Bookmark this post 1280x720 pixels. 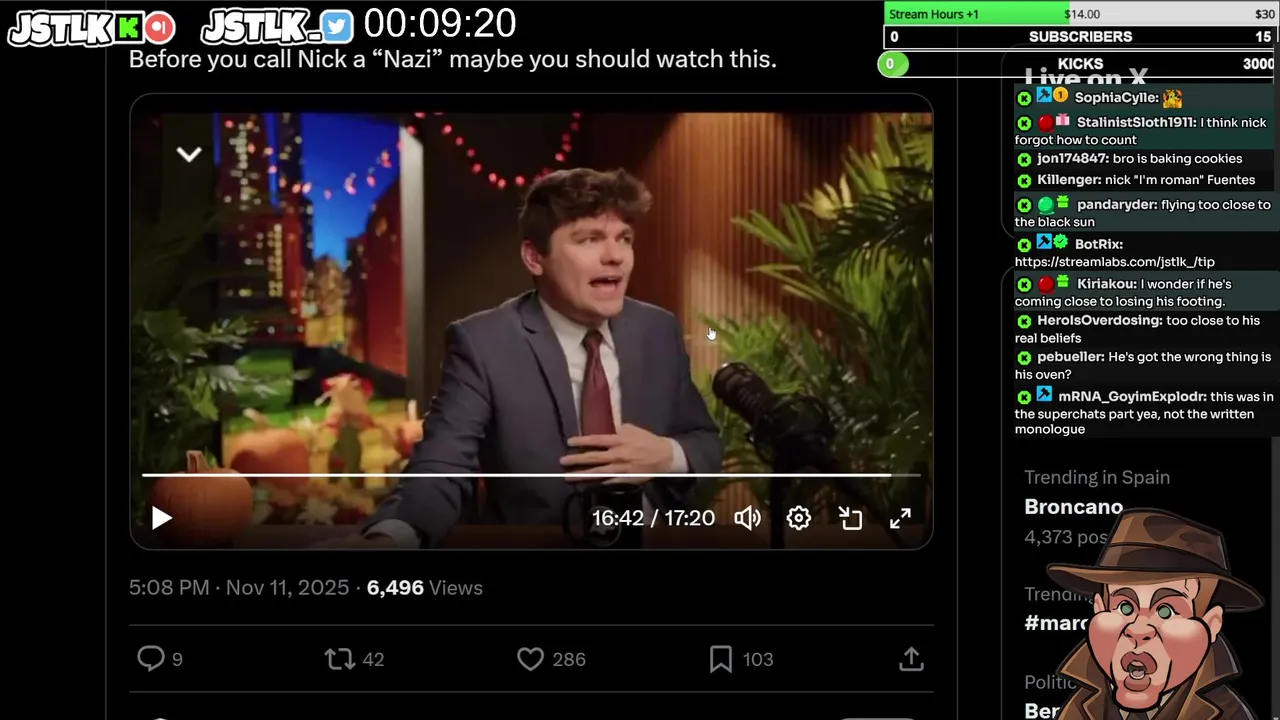tap(720, 659)
